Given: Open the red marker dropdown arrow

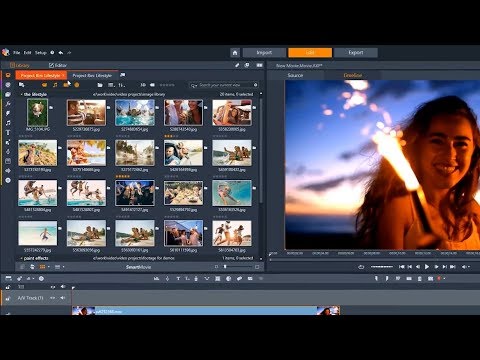Looking at the screenshot, I should 444,279.
